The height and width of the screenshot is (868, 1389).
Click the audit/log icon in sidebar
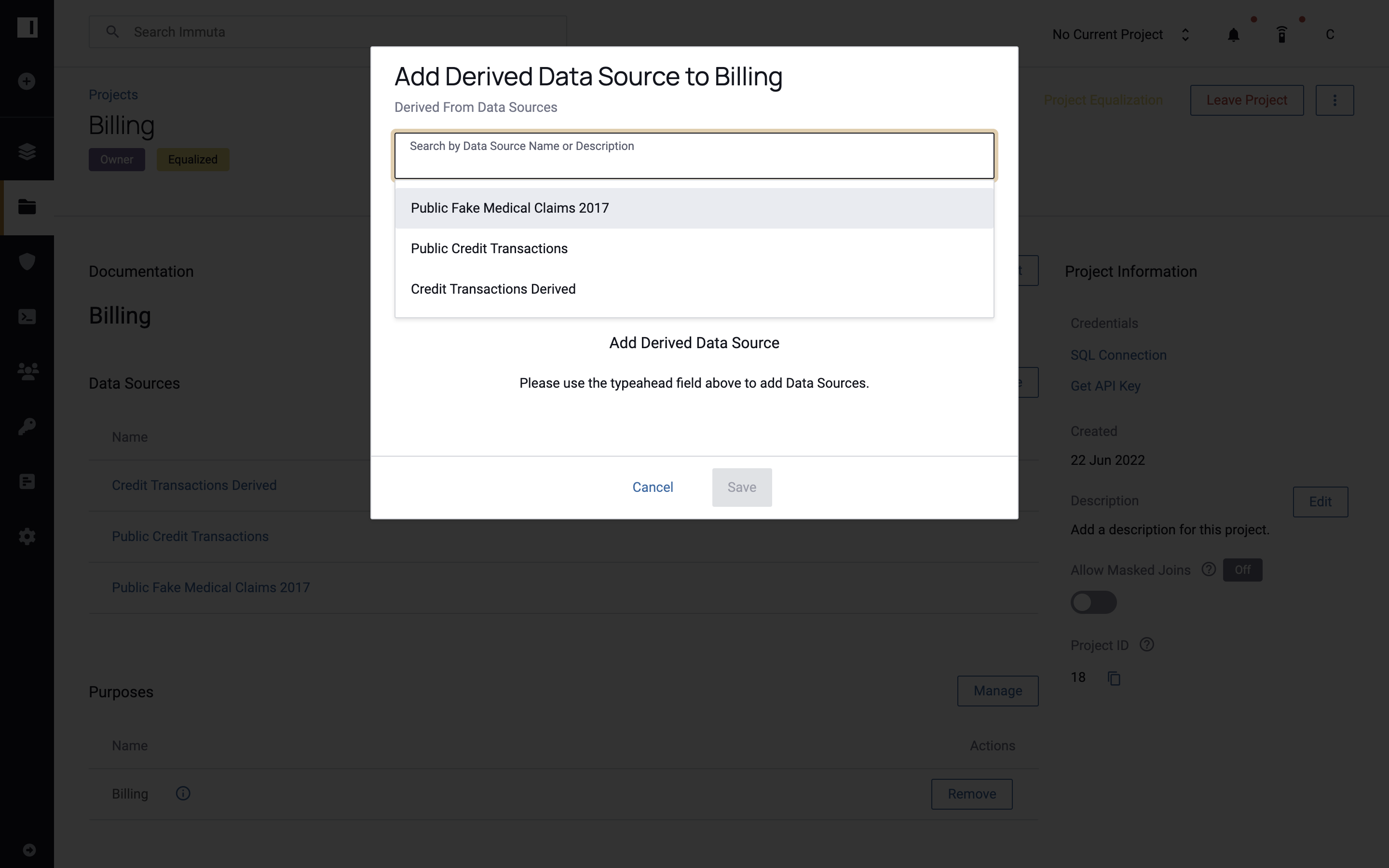point(27,481)
